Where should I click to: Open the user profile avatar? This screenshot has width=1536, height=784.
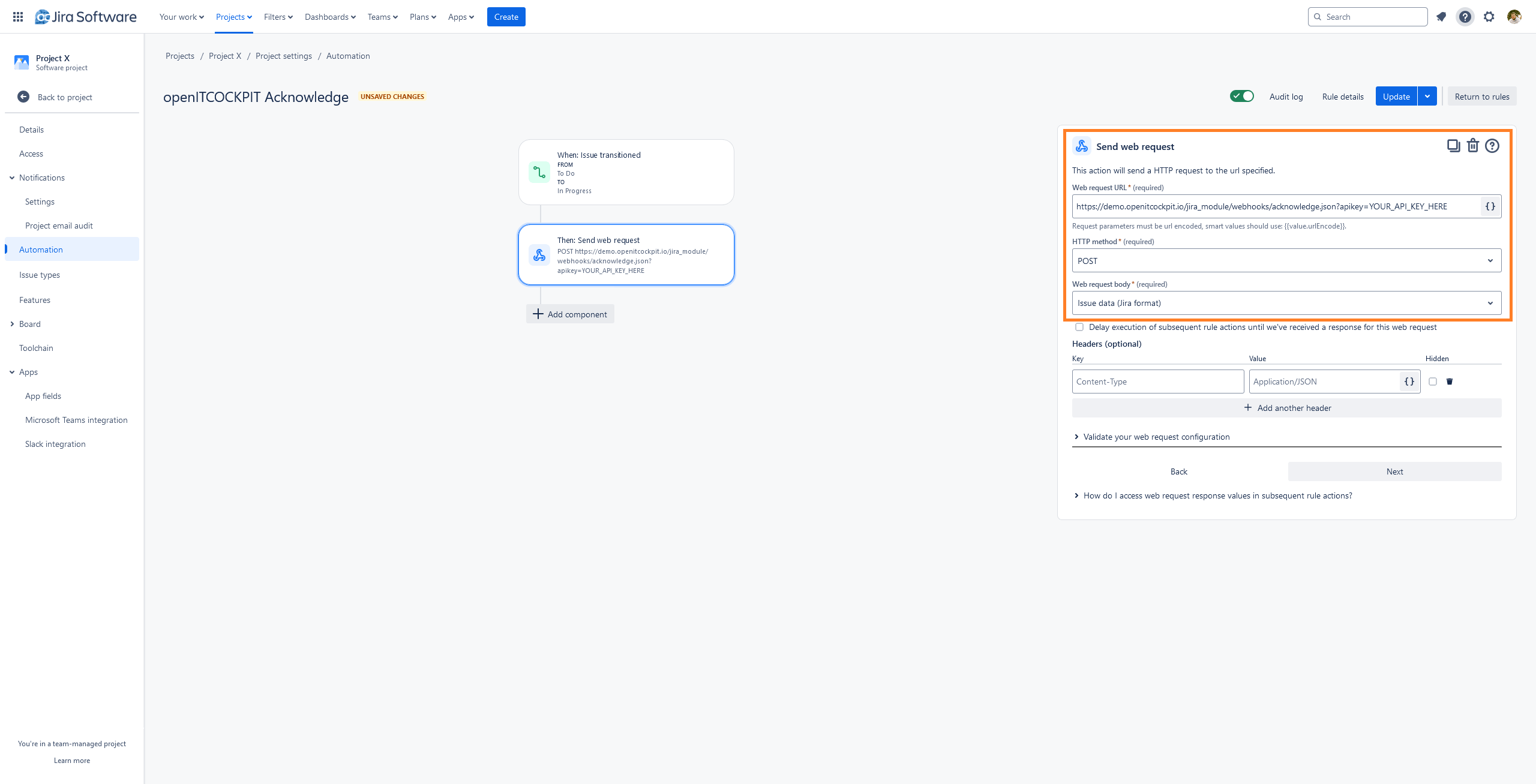tap(1514, 17)
